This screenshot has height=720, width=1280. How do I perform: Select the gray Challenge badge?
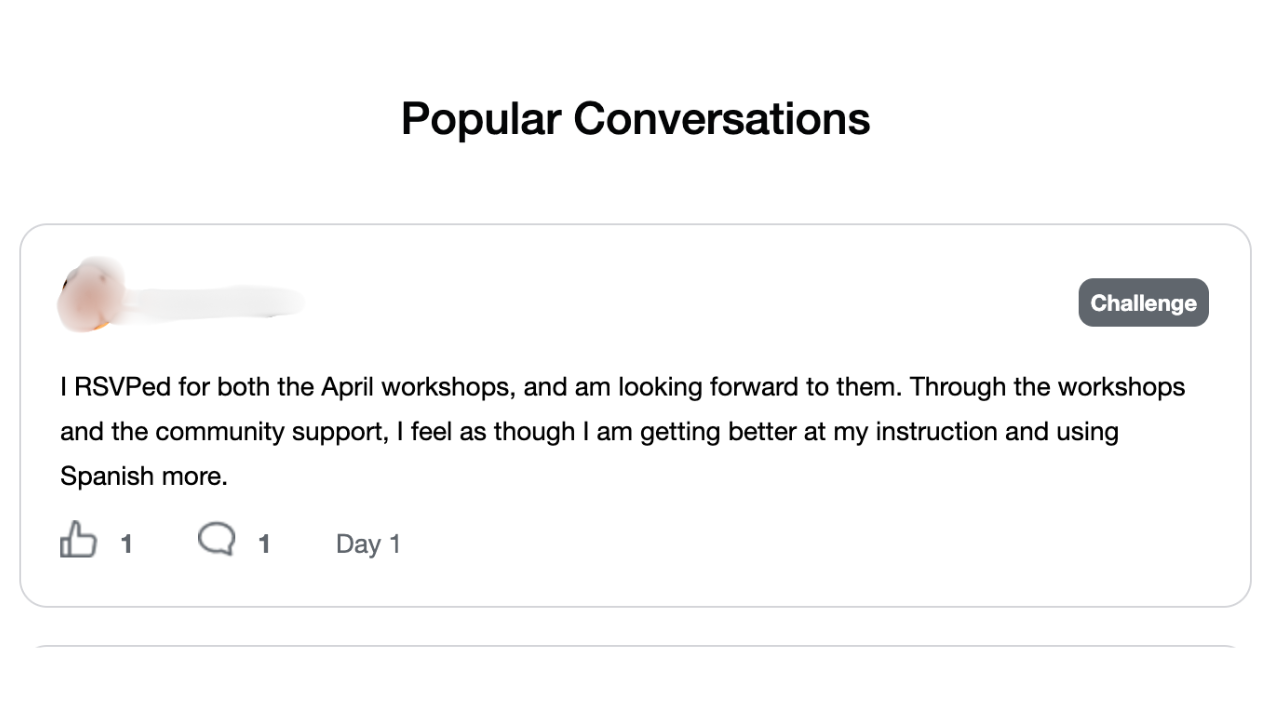[1143, 303]
